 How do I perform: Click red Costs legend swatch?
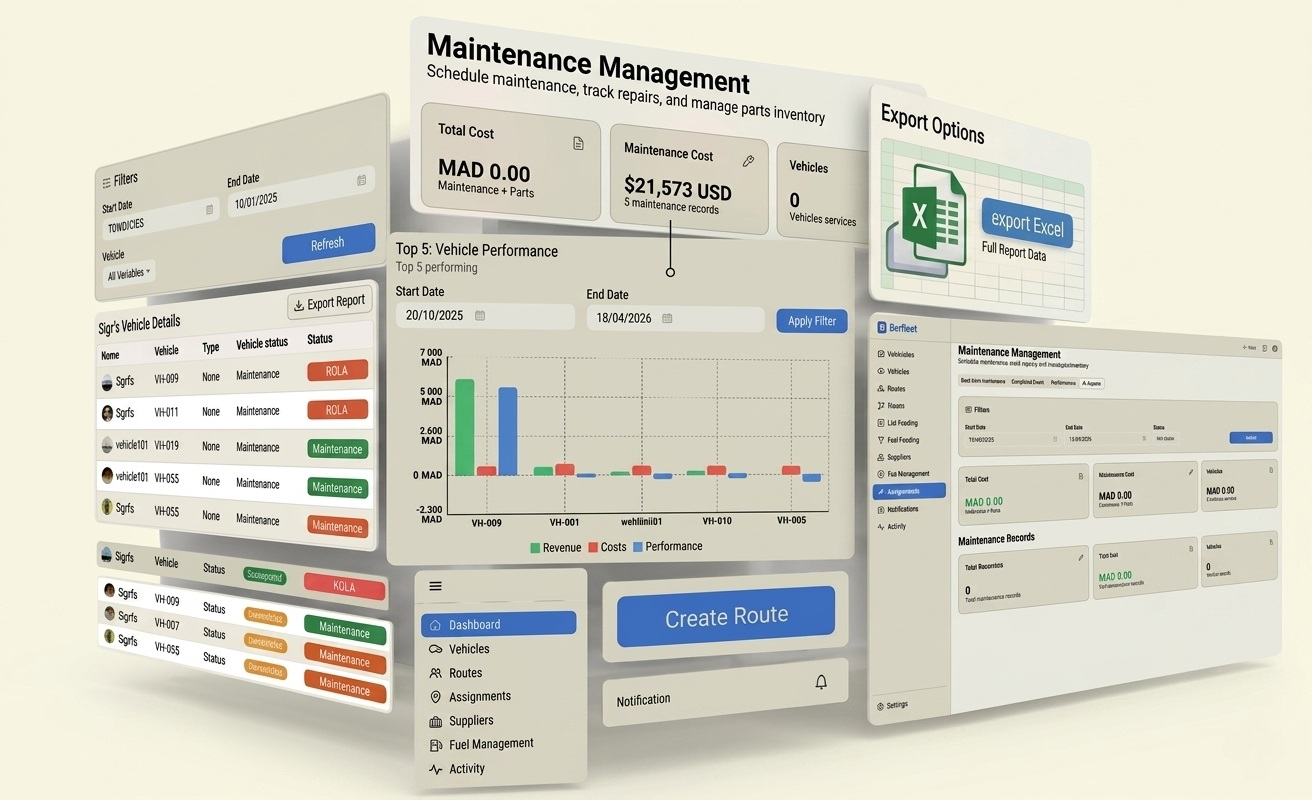592,548
